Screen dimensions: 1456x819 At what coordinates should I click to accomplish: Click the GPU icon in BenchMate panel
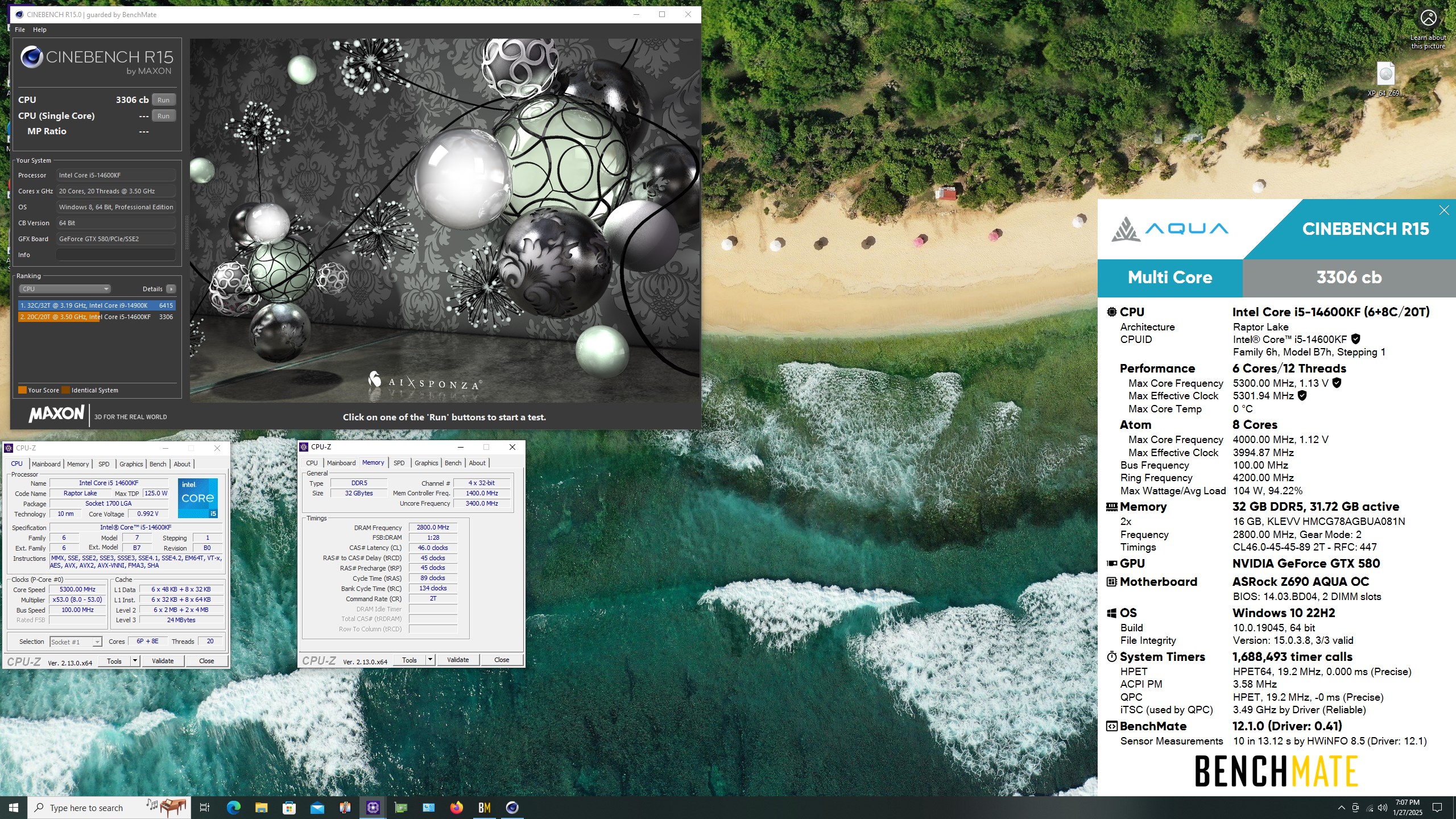[1112, 563]
